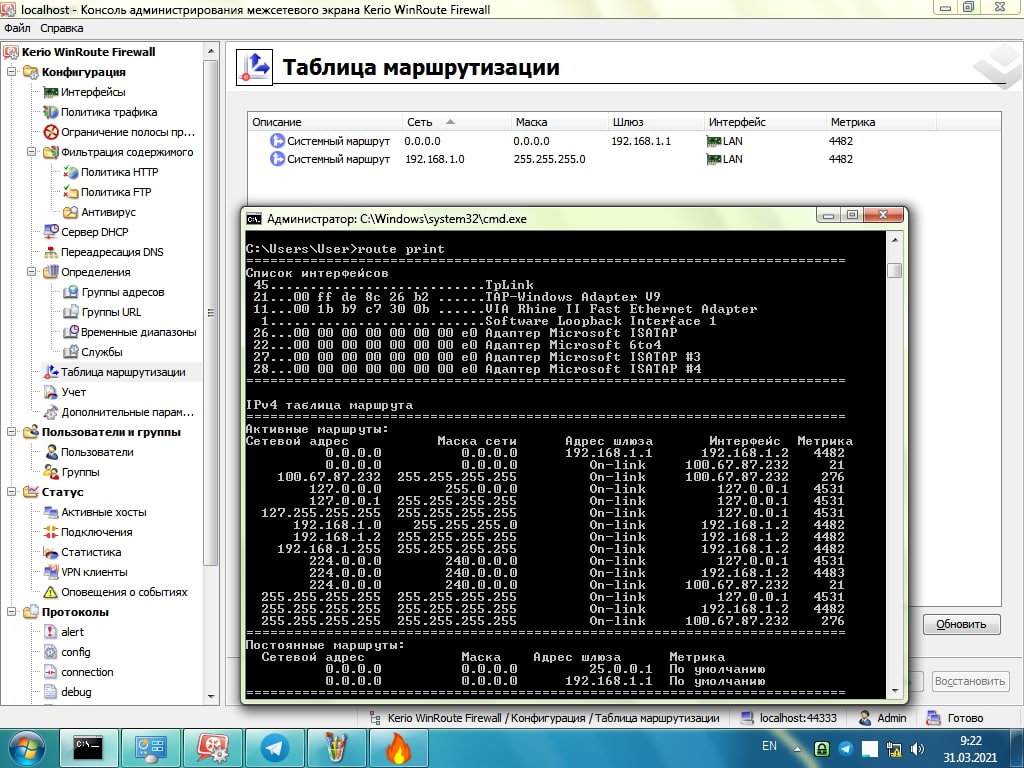Collapse Пользователи и группы node
1024x768 pixels.
(x=11, y=432)
